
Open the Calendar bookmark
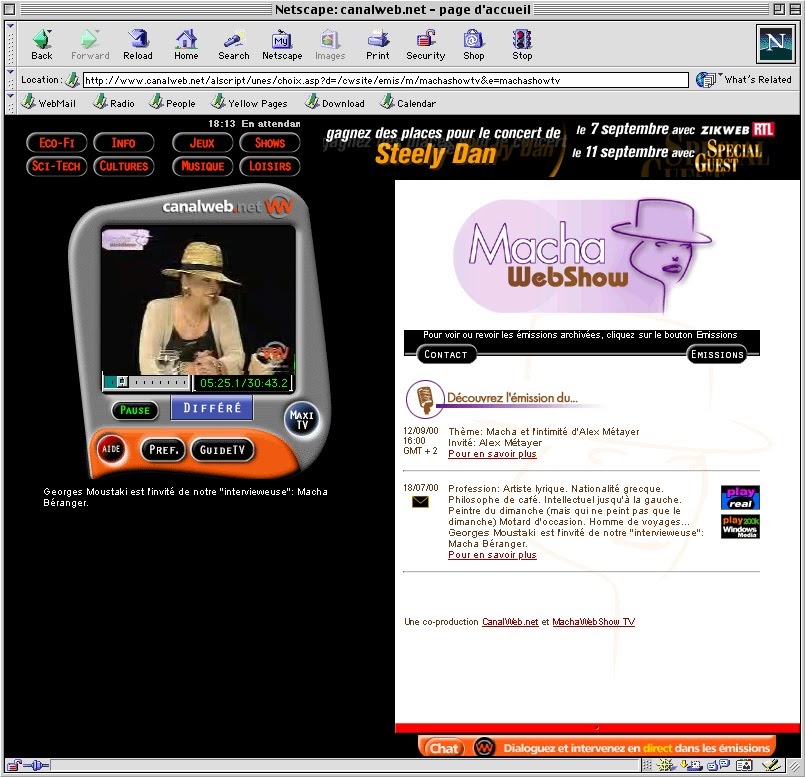408,103
